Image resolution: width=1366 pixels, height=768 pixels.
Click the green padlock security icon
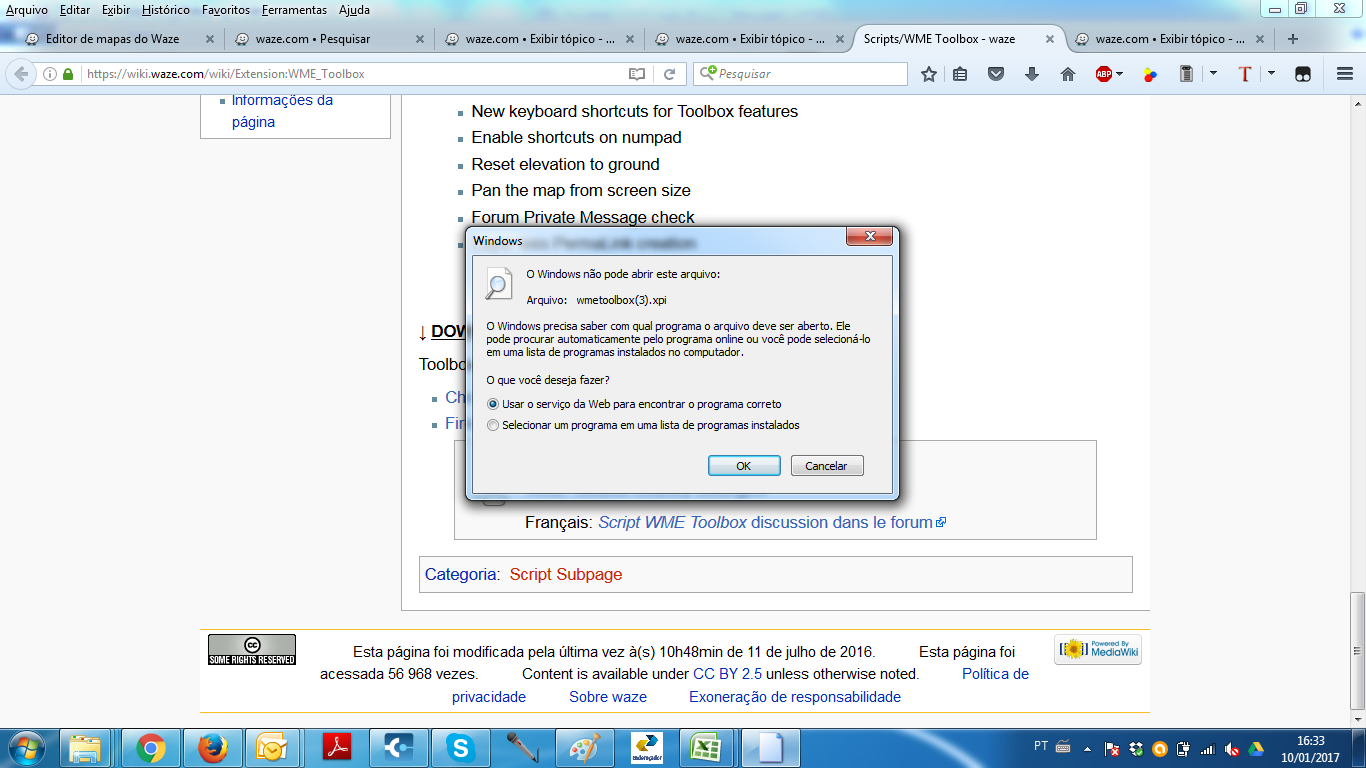pos(68,74)
